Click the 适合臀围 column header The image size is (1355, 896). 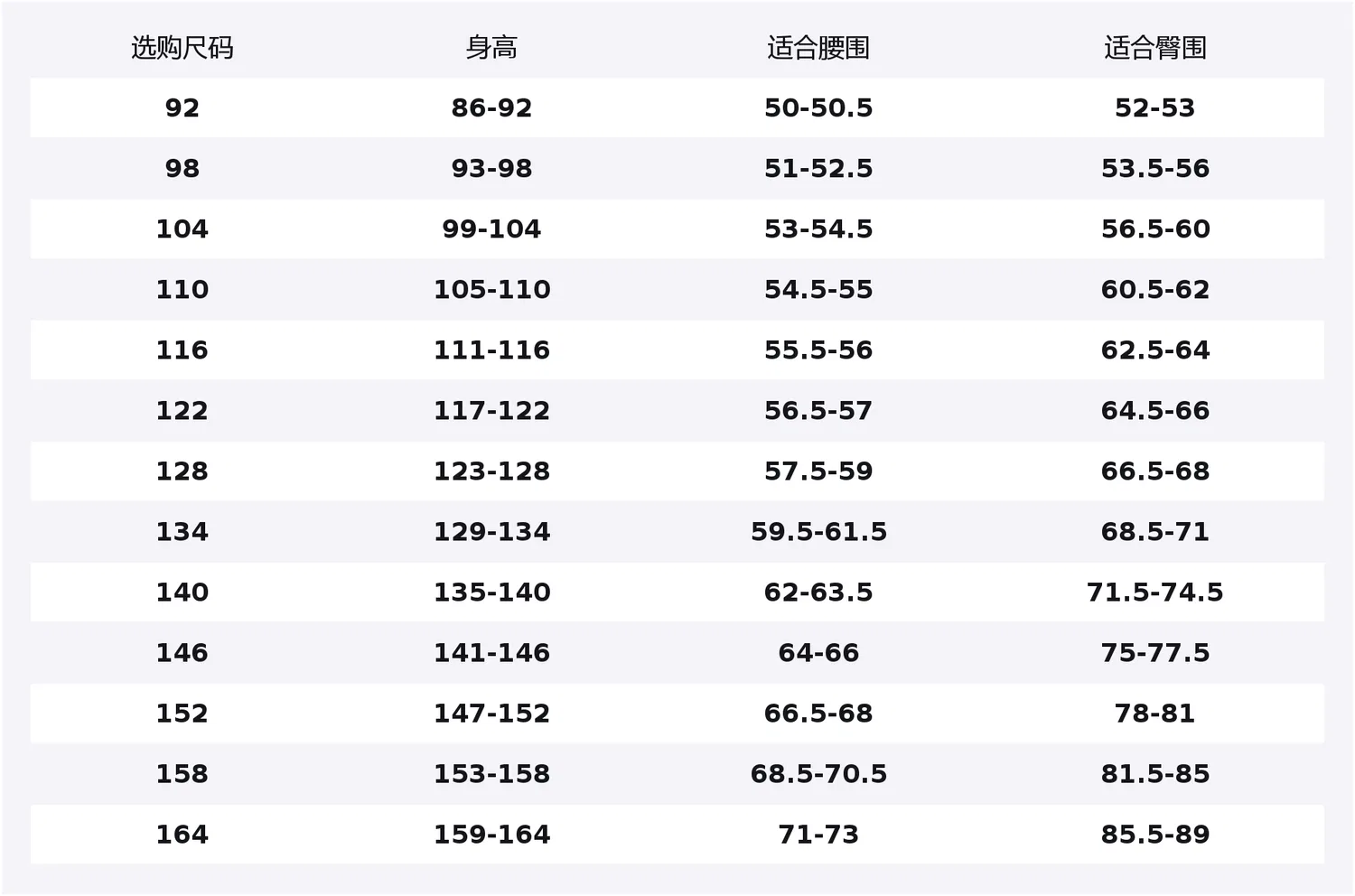pos(1155,48)
